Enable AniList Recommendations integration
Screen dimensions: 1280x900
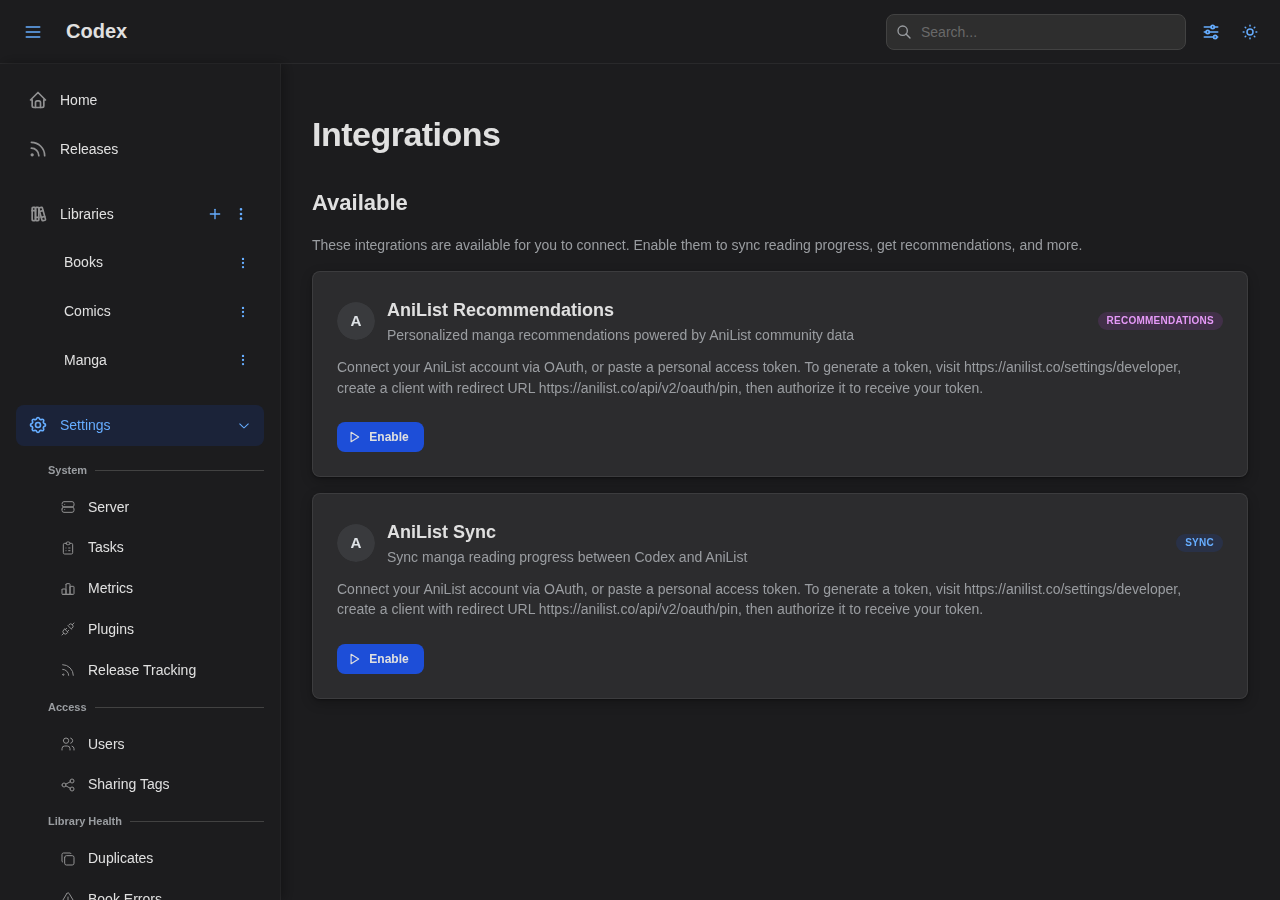(380, 437)
